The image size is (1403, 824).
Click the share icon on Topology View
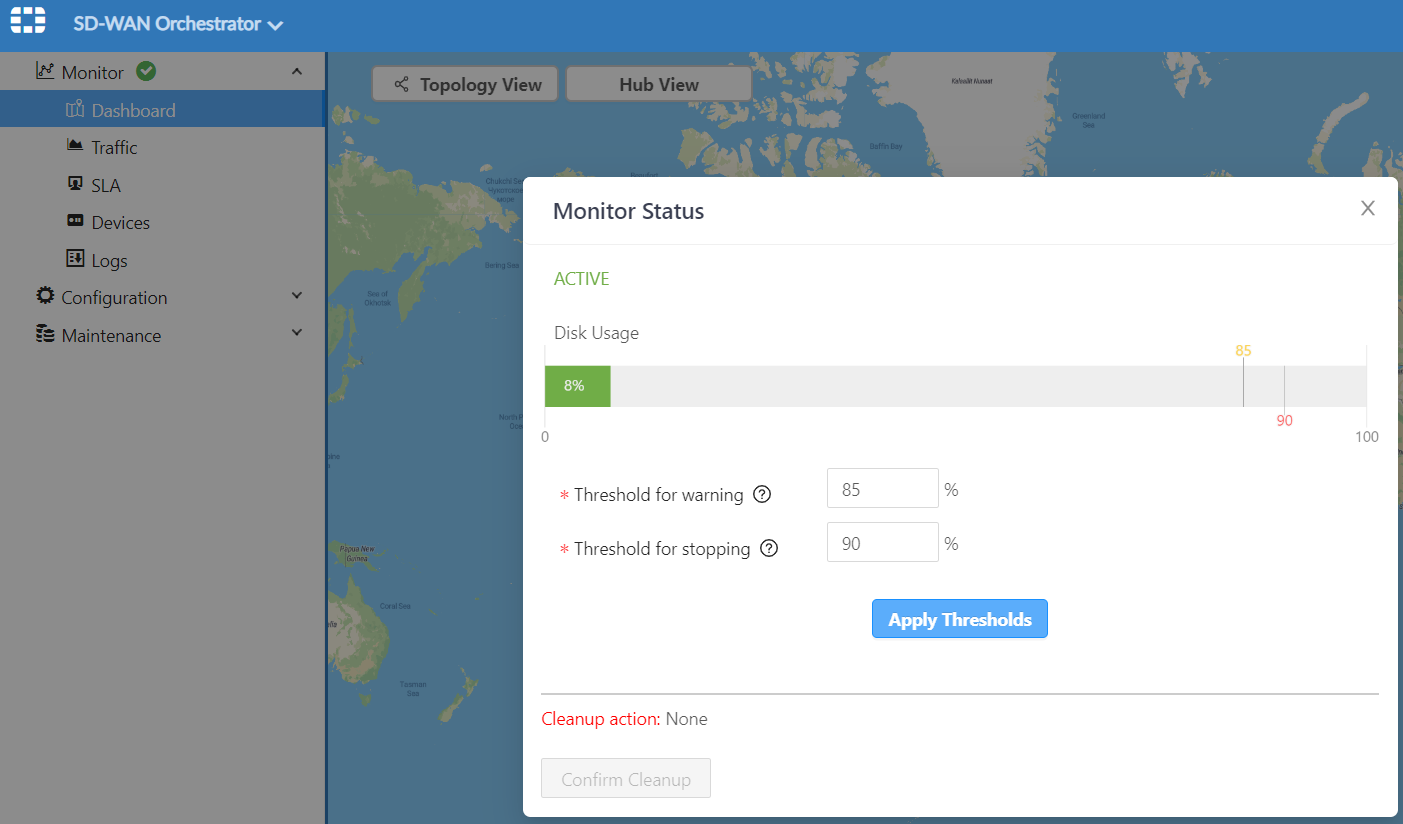[403, 83]
